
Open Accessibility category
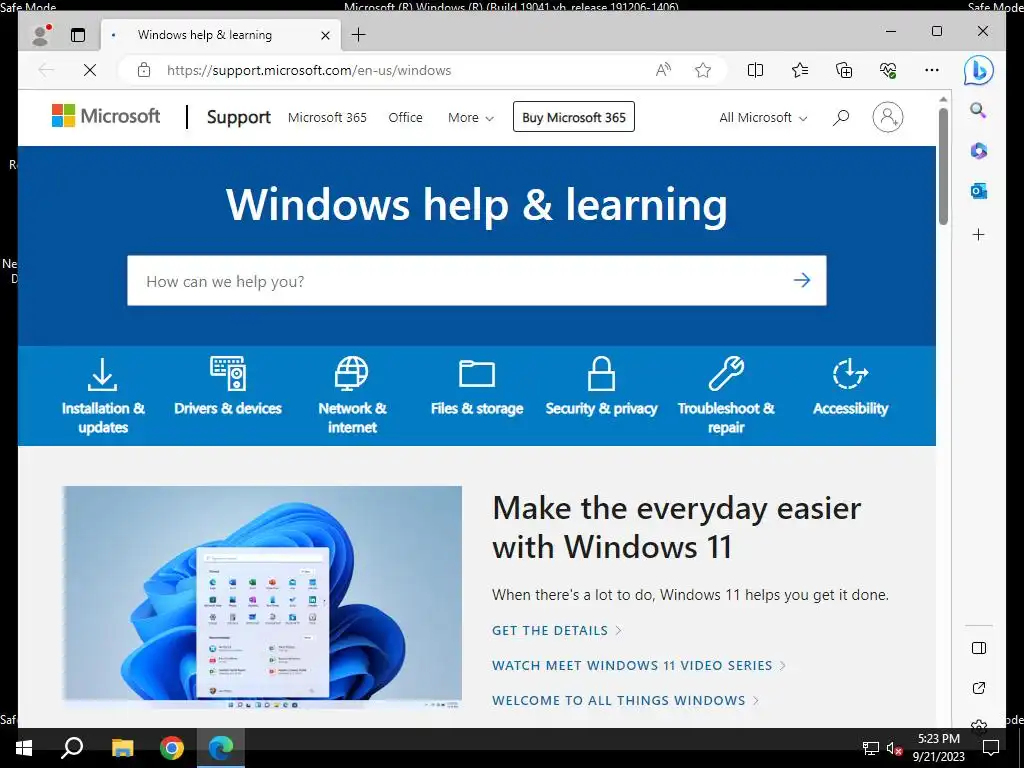point(850,387)
